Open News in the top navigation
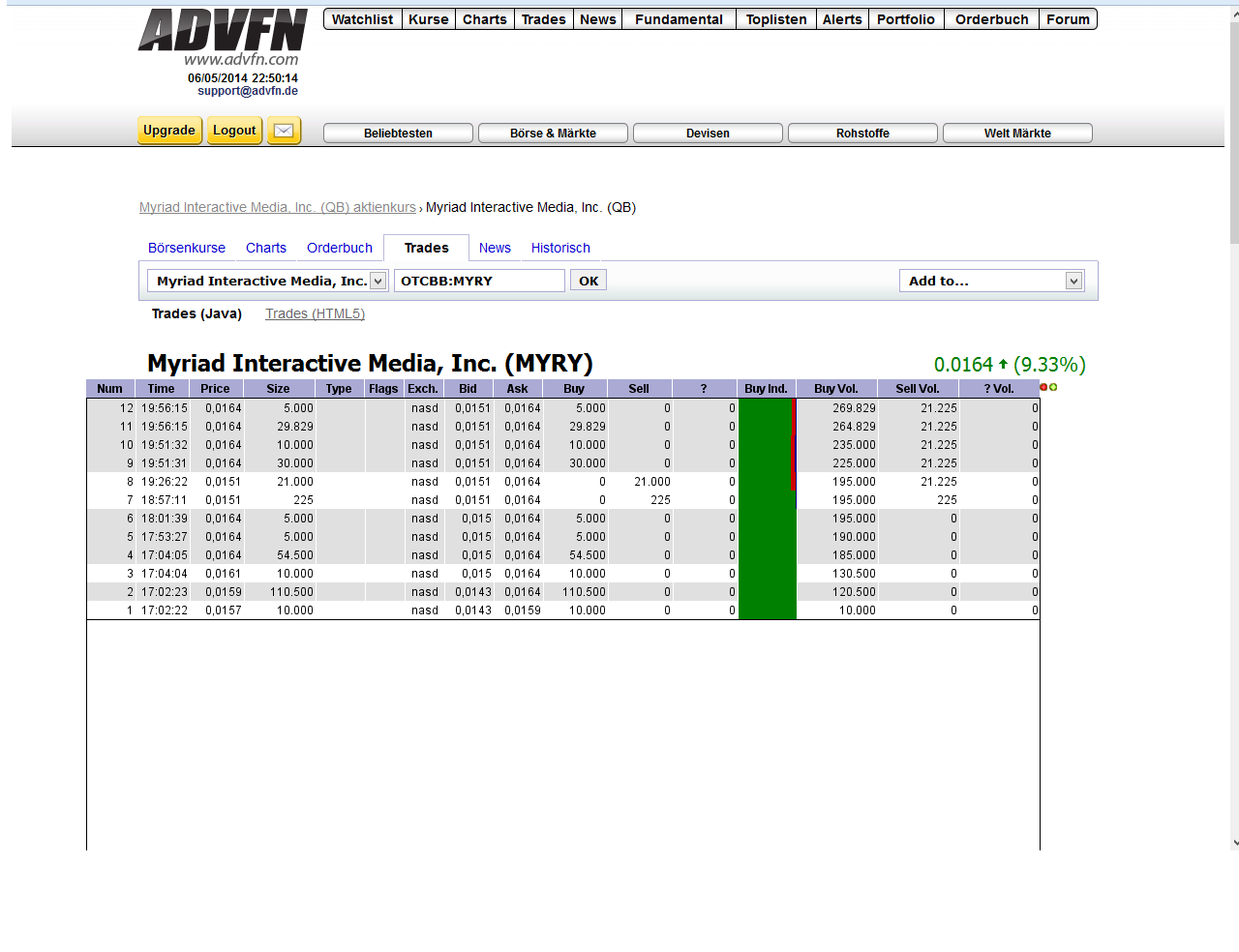 pyautogui.click(x=598, y=19)
